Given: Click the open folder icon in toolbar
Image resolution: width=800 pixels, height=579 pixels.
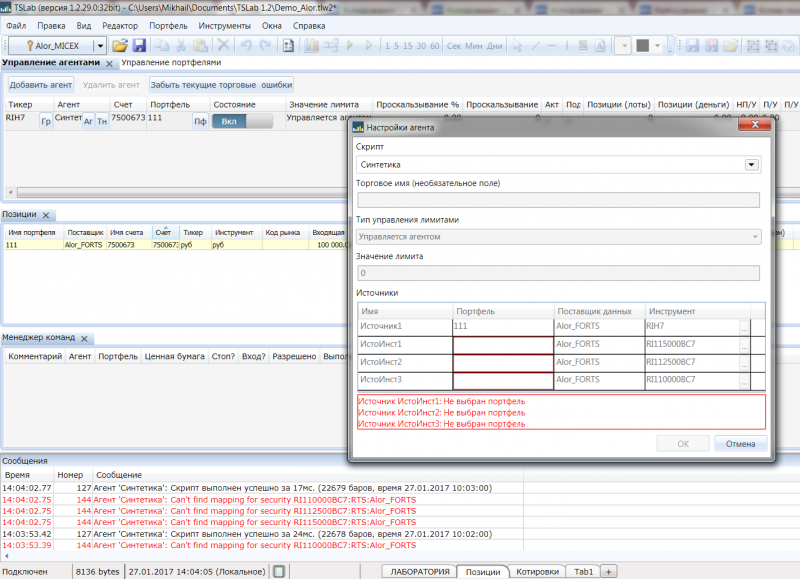Looking at the screenshot, I should 120,46.
